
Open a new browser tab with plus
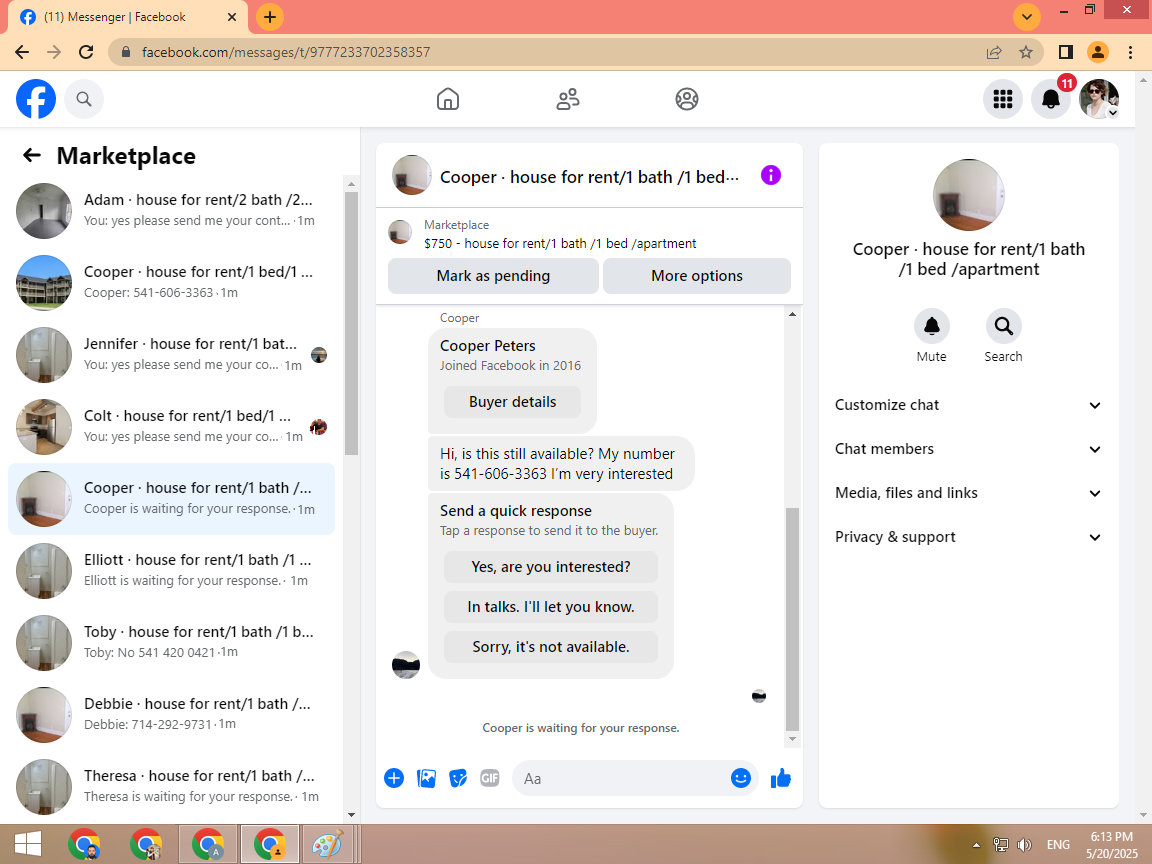click(x=270, y=17)
